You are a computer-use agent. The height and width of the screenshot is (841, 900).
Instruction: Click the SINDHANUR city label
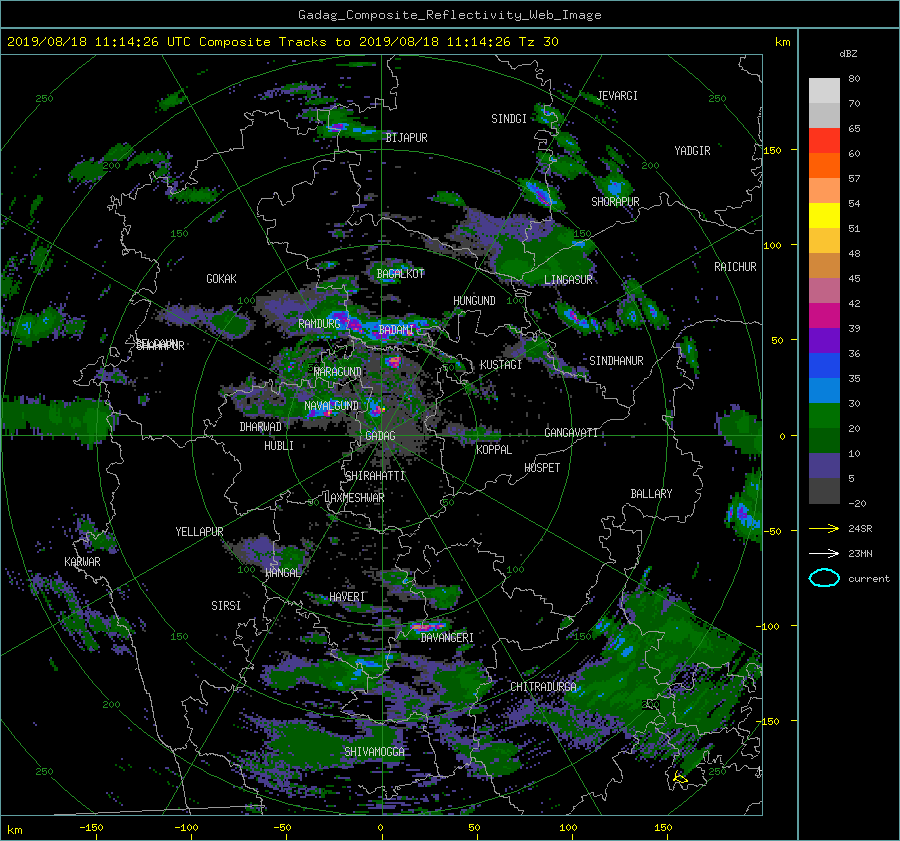(x=616, y=361)
